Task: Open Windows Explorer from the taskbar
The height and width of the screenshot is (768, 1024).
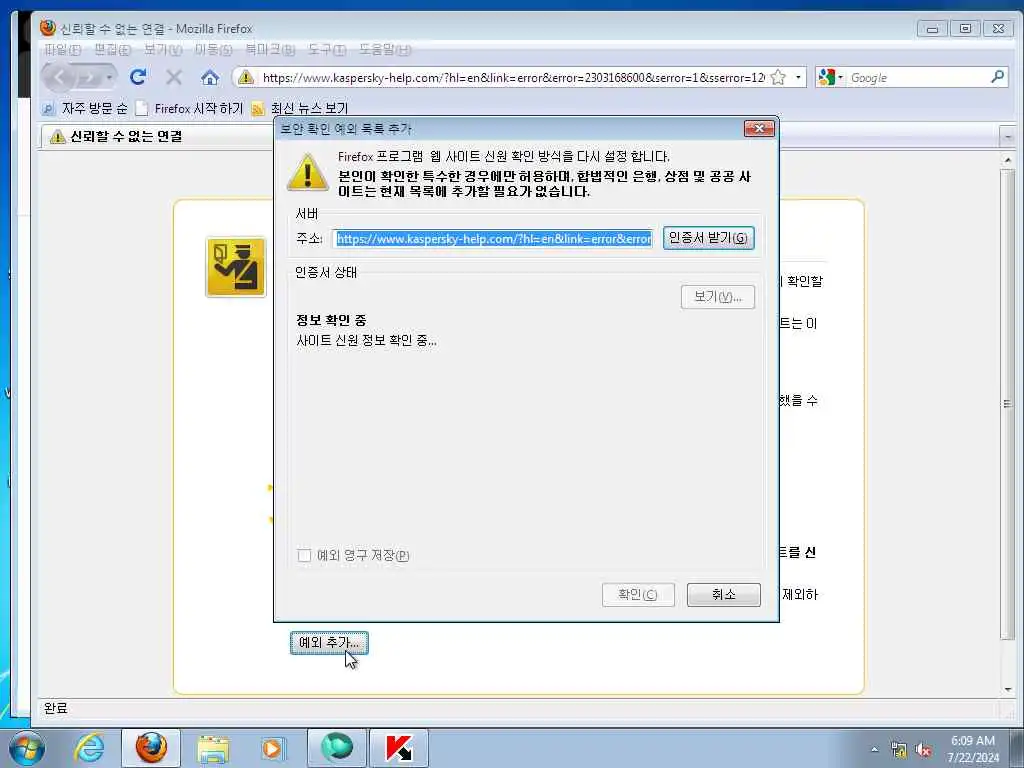Action: [213, 749]
